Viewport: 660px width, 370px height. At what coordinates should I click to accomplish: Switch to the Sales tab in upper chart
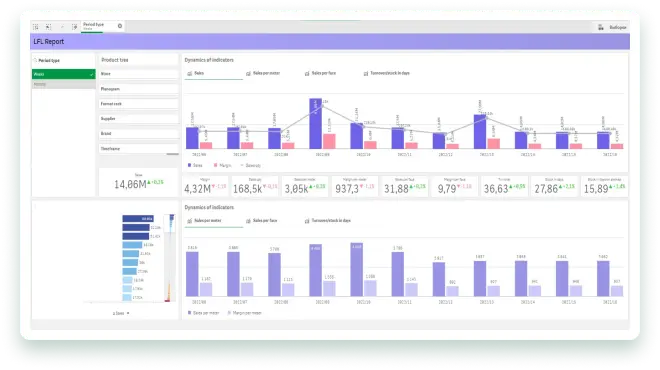pyautogui.click(x=213, y=73)
